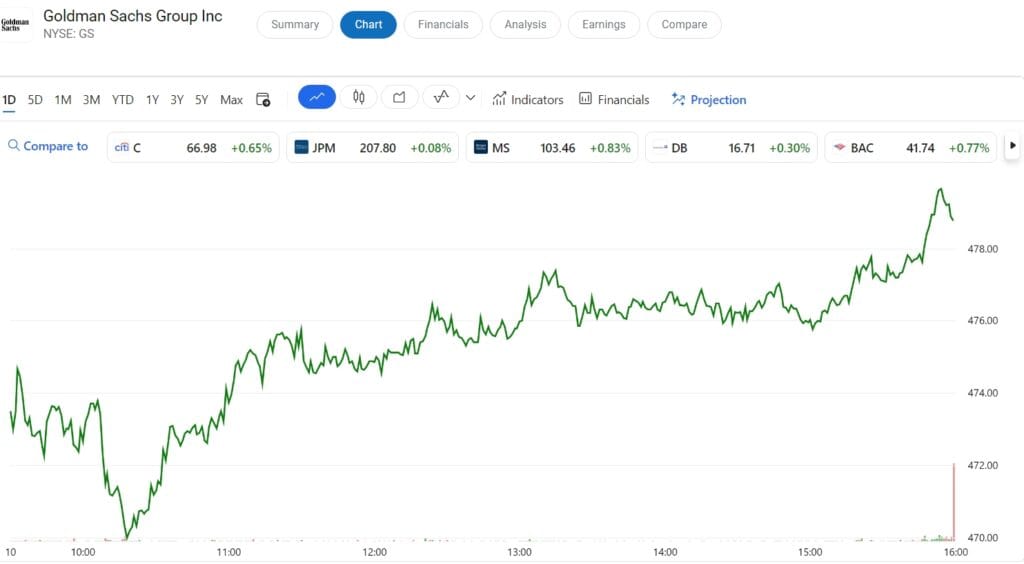Open the Compare tab
The height and width of the screenshot is (564, 1024).
(x=684, y=25)
